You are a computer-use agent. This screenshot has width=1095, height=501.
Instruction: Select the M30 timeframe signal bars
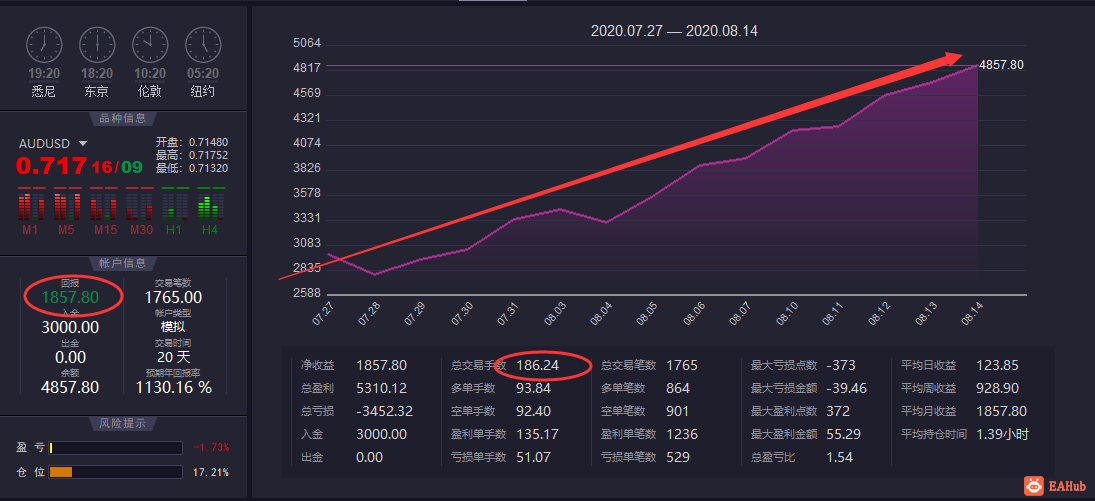pos(139,204)
